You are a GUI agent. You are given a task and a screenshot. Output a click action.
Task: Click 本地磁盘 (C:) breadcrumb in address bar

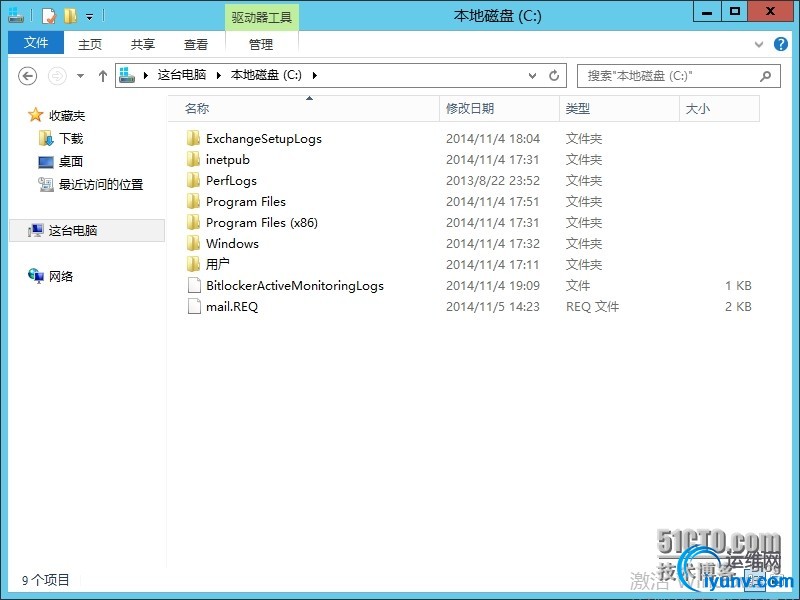click(x=266, y=75)
